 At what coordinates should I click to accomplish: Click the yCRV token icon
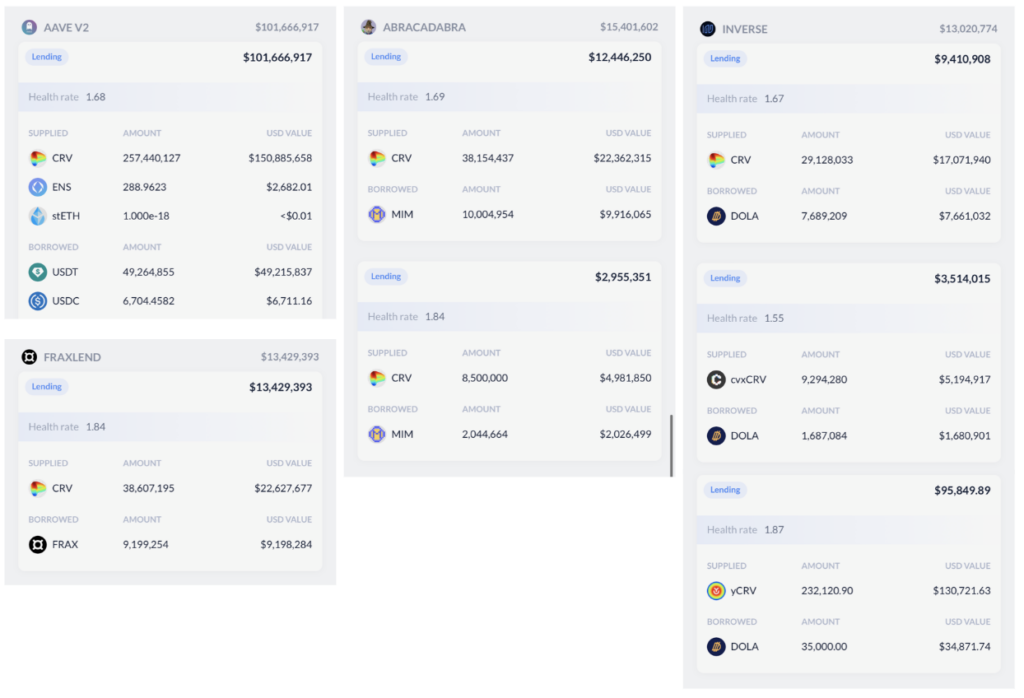tap(716, 591)
